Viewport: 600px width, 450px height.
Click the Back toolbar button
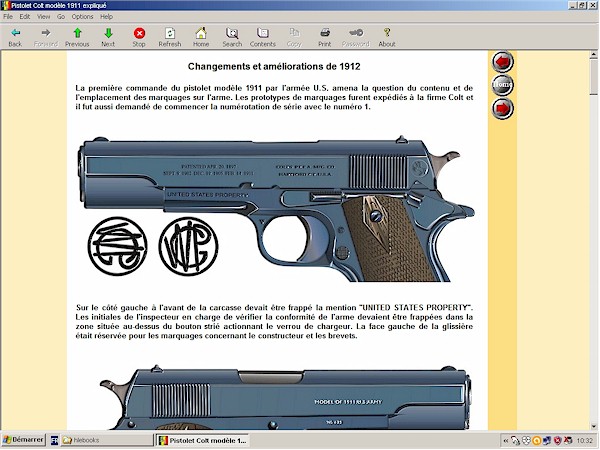(x=15, y=37)
